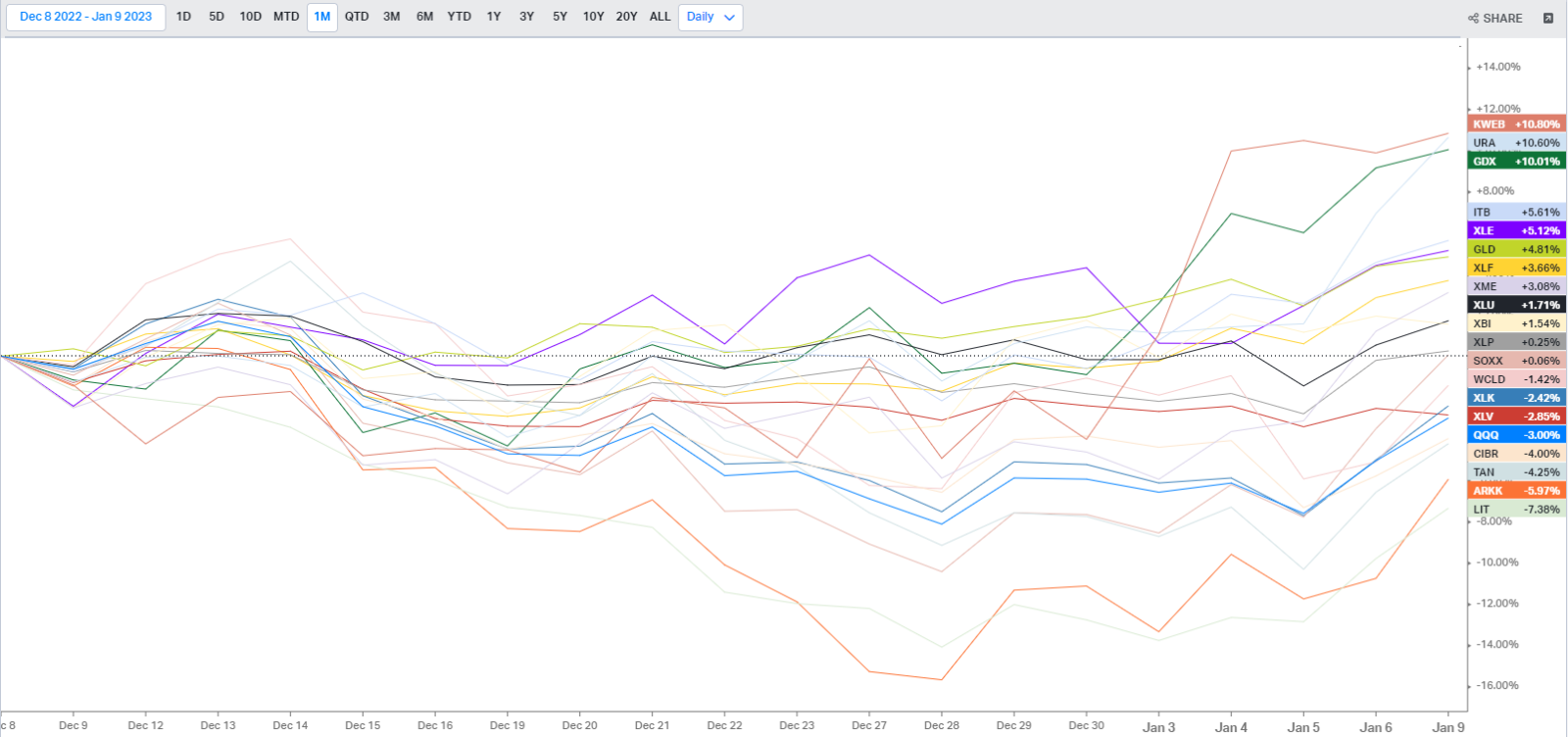Screen dimensions: 1568x737
Task: Click the black XLU legend label
Action: coord(1516,306)
